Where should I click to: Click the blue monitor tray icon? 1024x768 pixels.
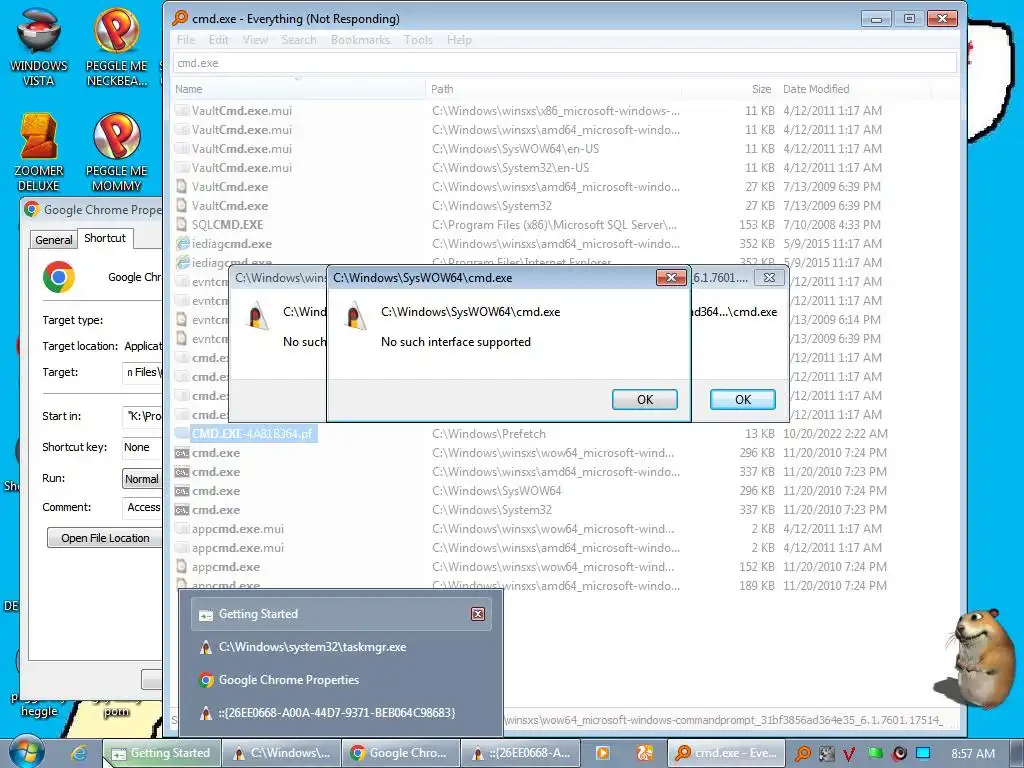(923, 753)
